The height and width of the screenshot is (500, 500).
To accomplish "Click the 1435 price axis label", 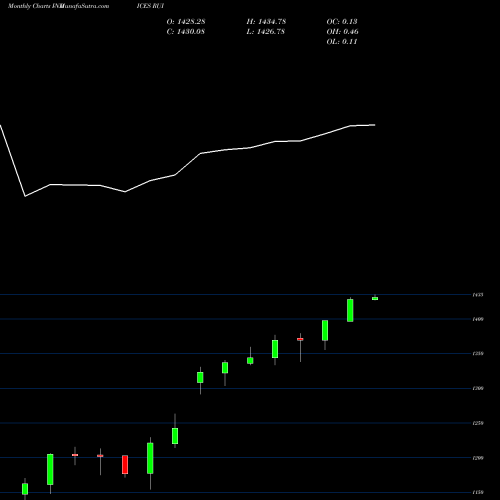I will (478, 295).
